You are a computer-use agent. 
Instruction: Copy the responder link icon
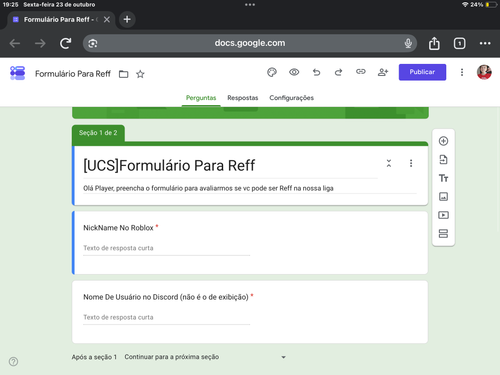coord(361,72)
